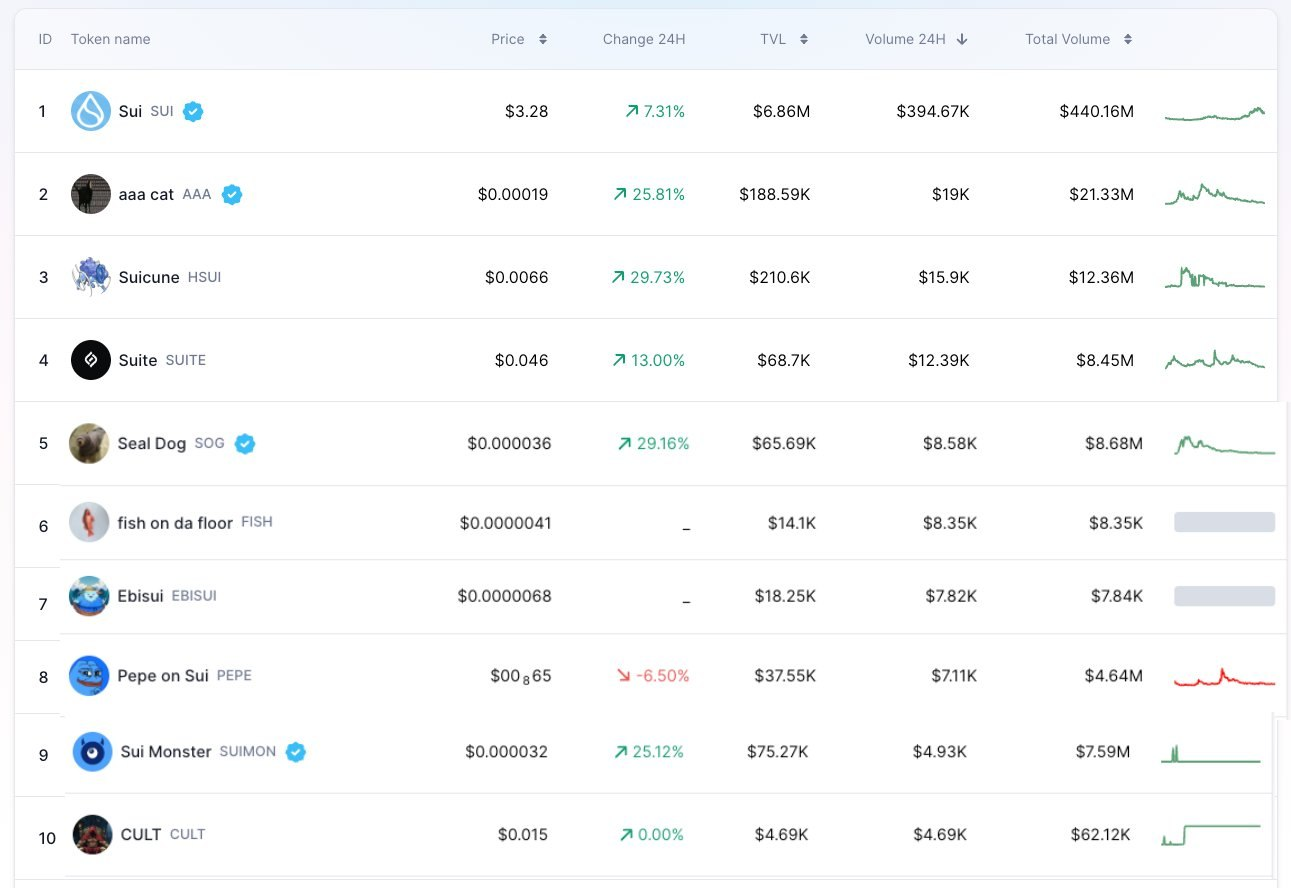Click the $7.84K total volume cell
The width and height of the screenshot is (1291, 888).
tap(1117, 596)
